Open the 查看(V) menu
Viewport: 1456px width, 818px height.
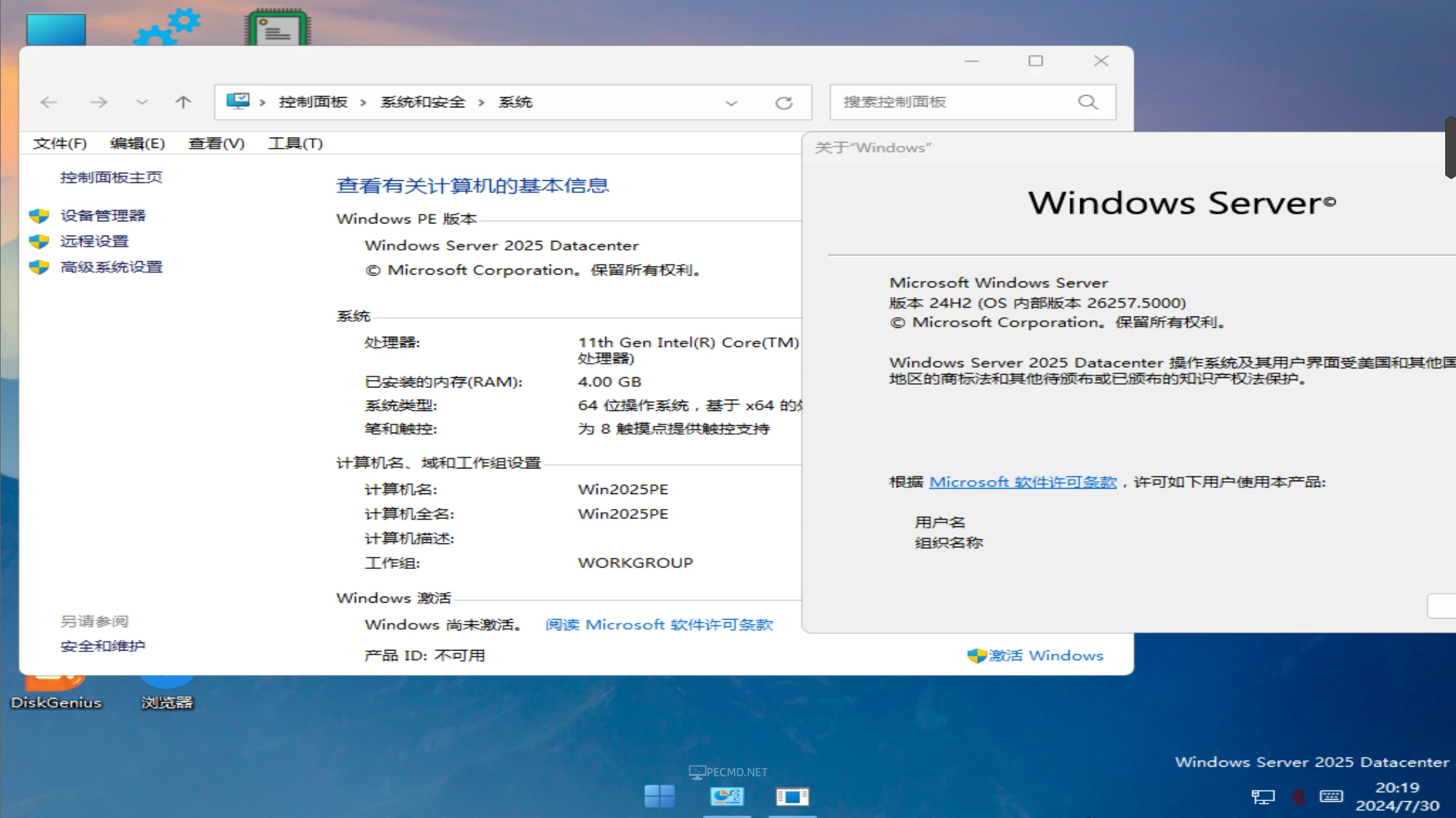coord(216,143)
